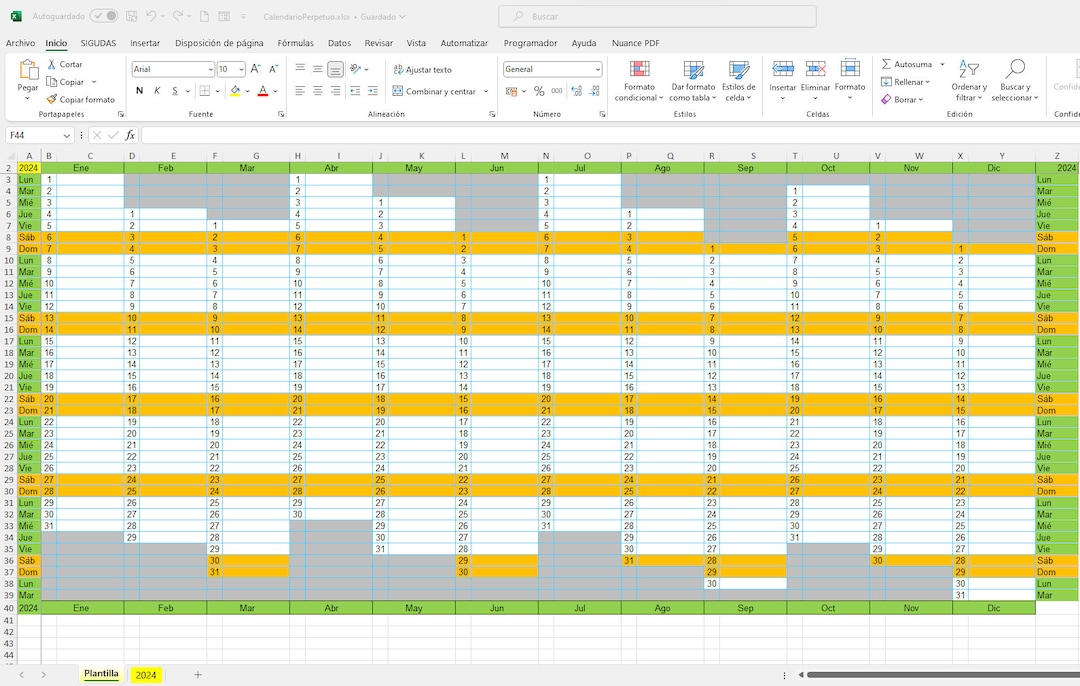Viewport: 1080px width, 686px height.
Task: Switch to the Insertar tab
Action: 145,43
